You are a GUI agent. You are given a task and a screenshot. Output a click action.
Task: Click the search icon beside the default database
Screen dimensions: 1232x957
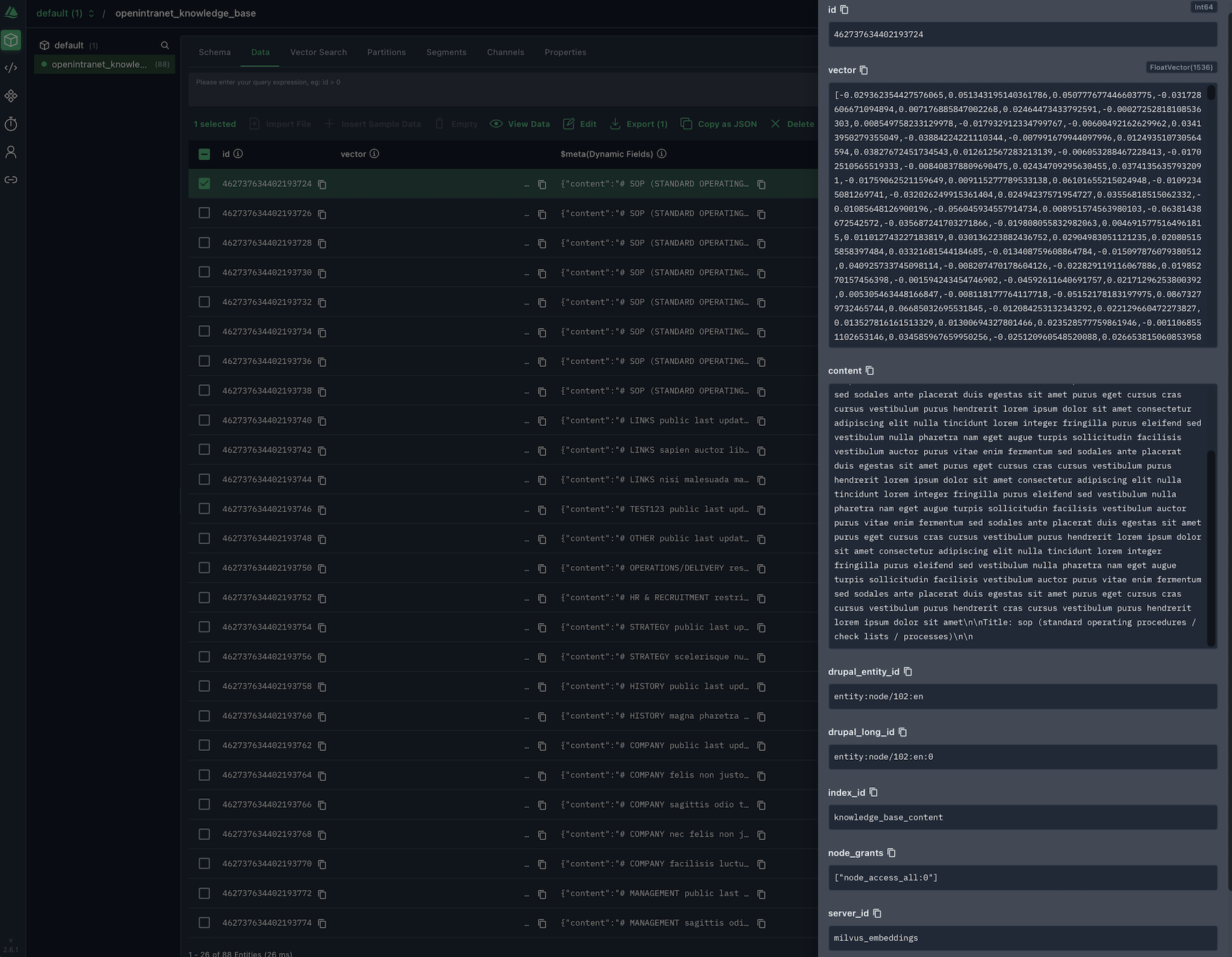tap(164, 44)
